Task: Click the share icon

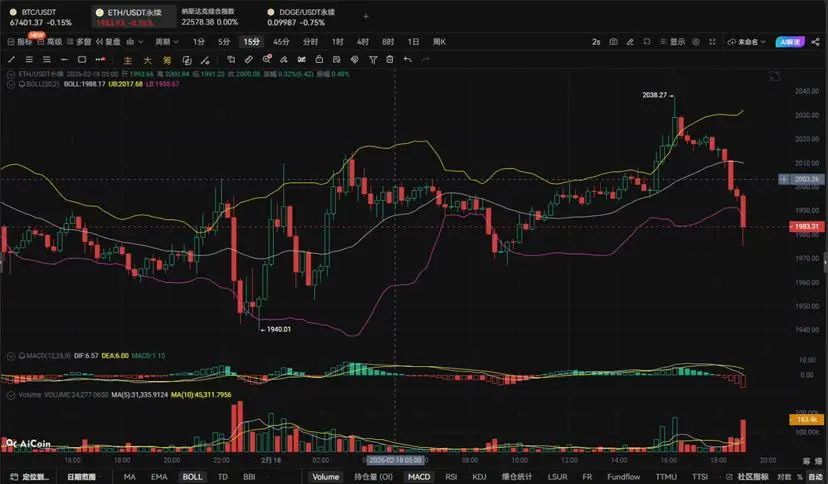Action: coord(815,42)
